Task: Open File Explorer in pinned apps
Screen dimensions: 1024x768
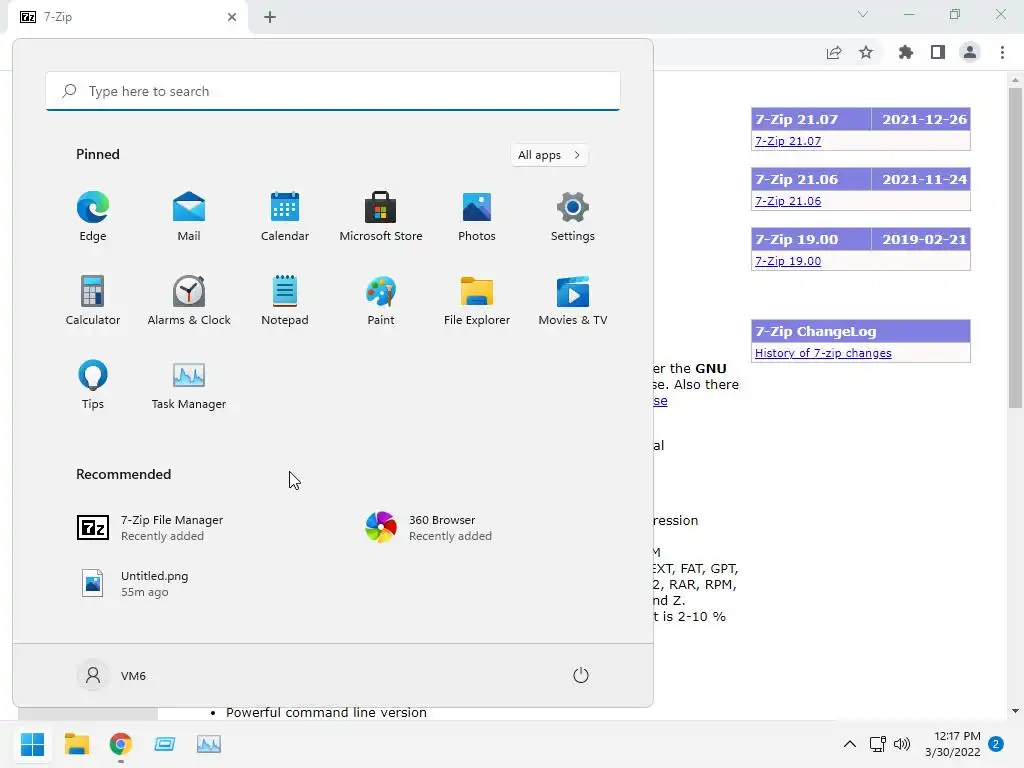Action: tap(477, 300)
